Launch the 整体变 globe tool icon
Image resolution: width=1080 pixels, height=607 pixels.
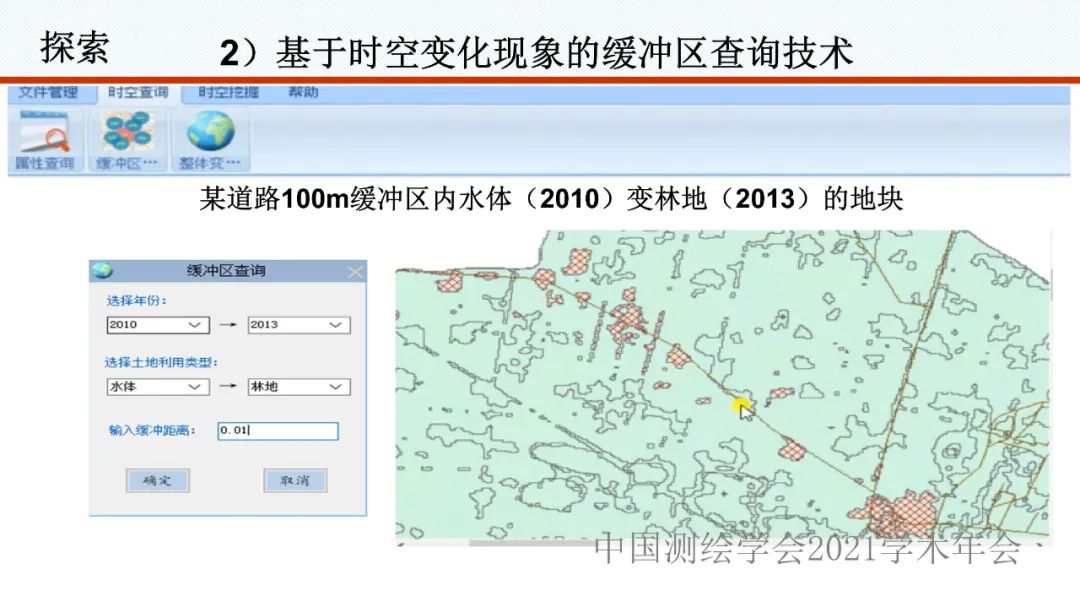[210, 139]
